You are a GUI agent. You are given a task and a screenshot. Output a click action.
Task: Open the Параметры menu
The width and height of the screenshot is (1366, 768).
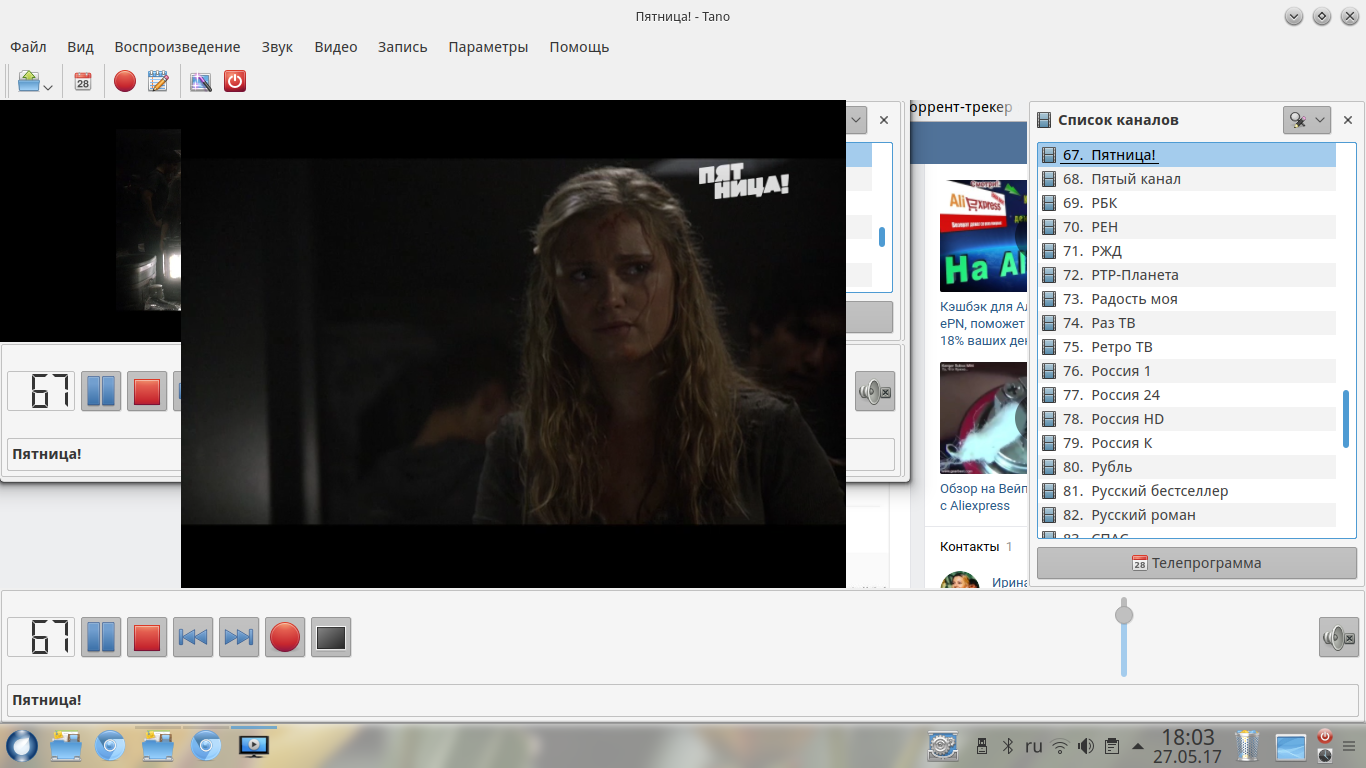click(488, 47)
